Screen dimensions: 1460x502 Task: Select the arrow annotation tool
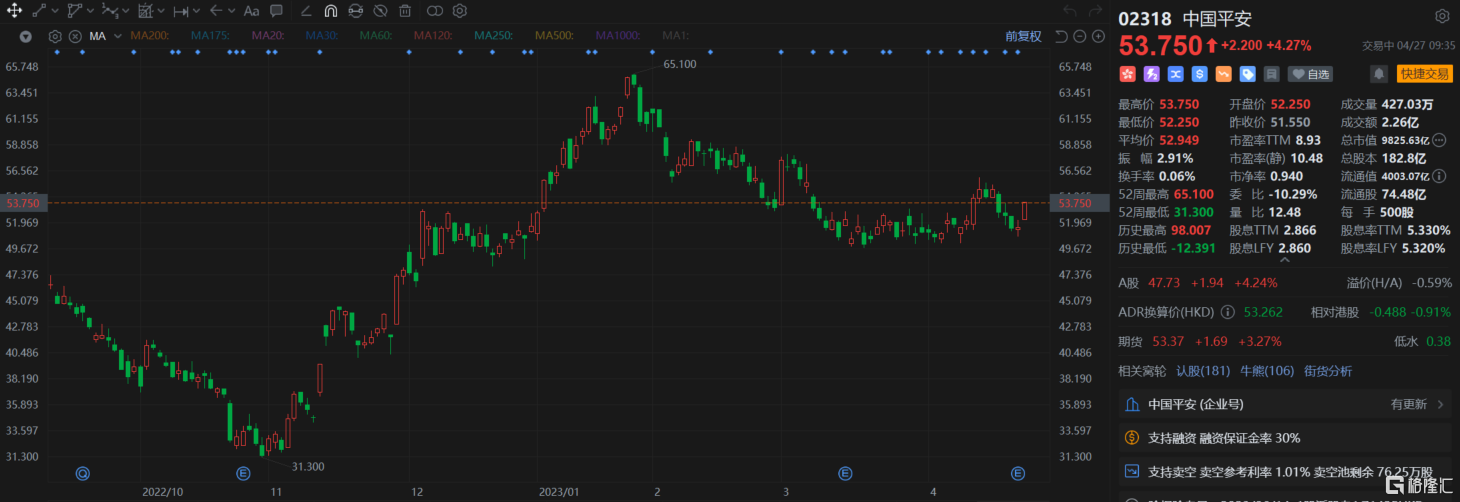tap(216, 11)
